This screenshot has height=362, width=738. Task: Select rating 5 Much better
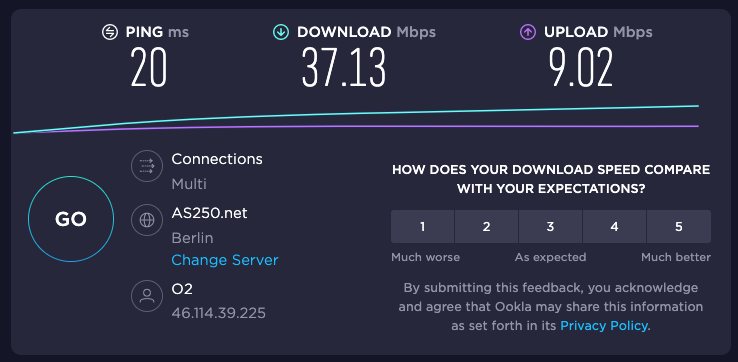click(x=679, y=227)
